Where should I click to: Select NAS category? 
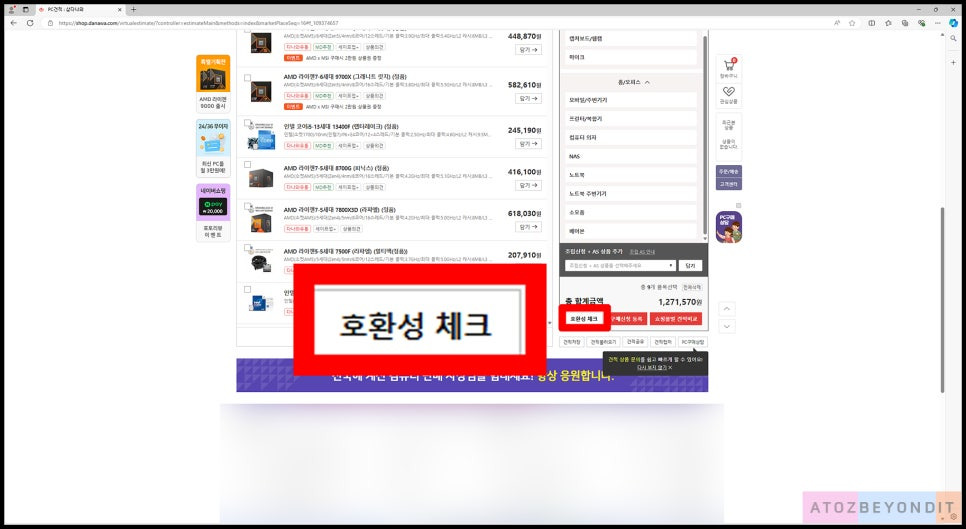631,156
